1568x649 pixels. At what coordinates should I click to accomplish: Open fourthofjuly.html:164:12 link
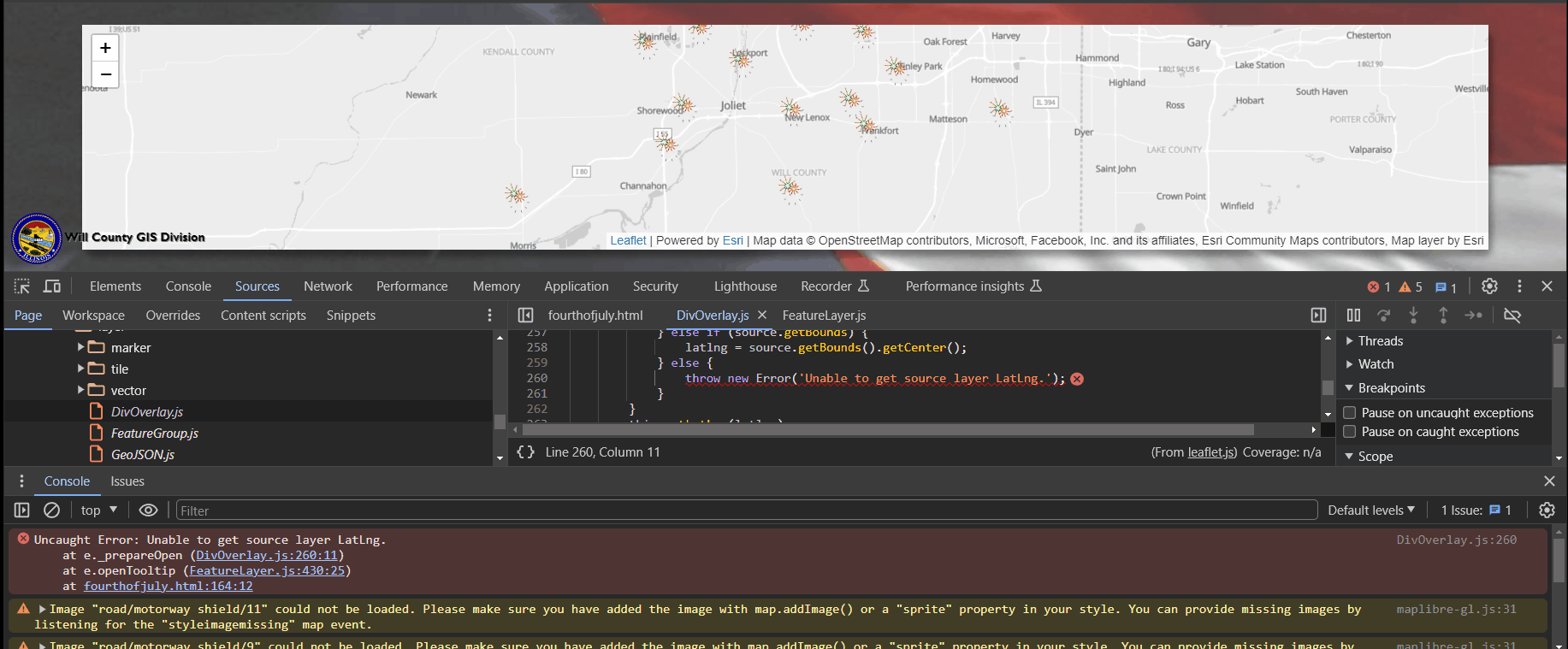pyautogui.click(x=168, y=586)
